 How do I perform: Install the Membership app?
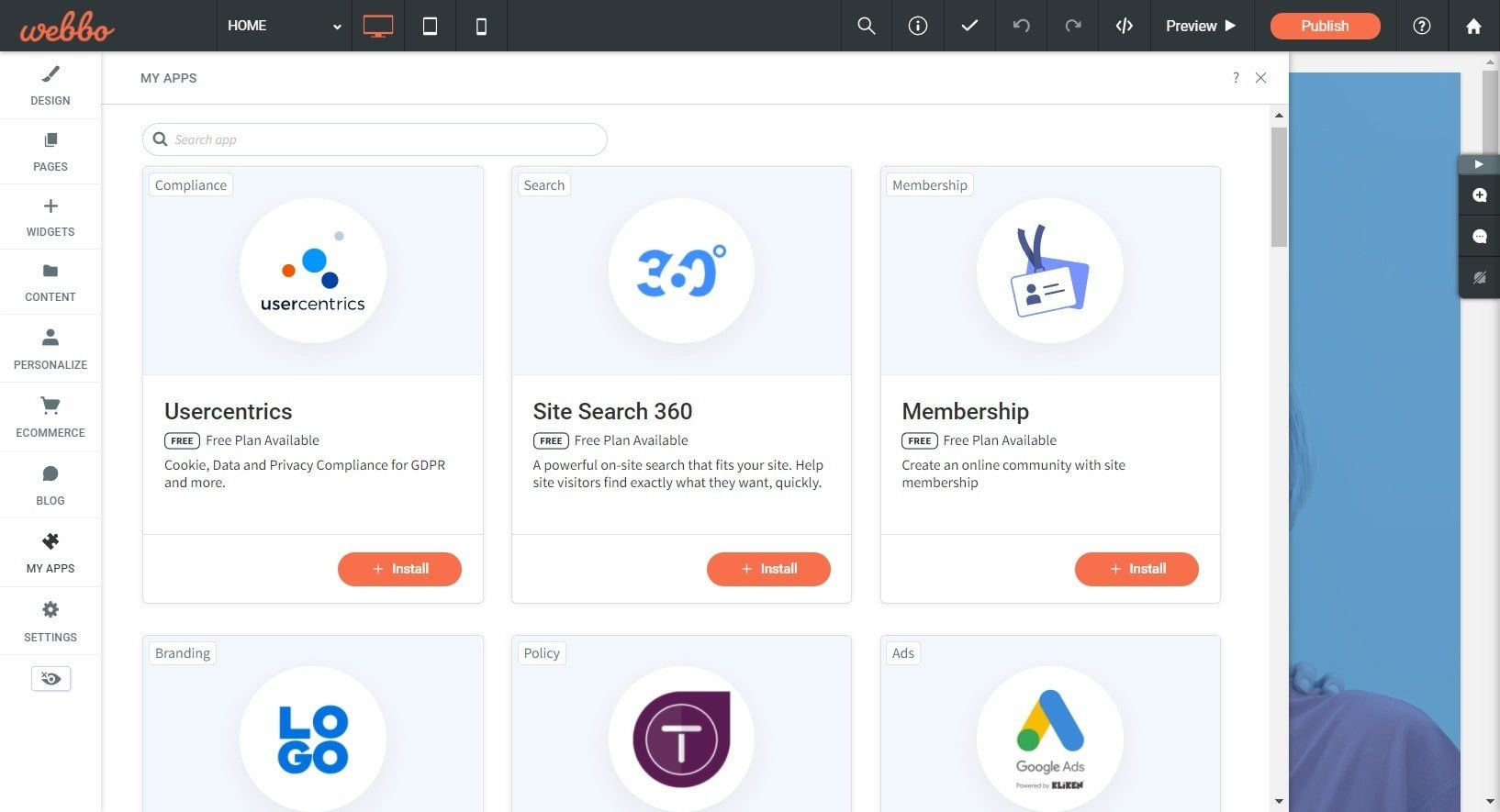[x=1136, y=569]
